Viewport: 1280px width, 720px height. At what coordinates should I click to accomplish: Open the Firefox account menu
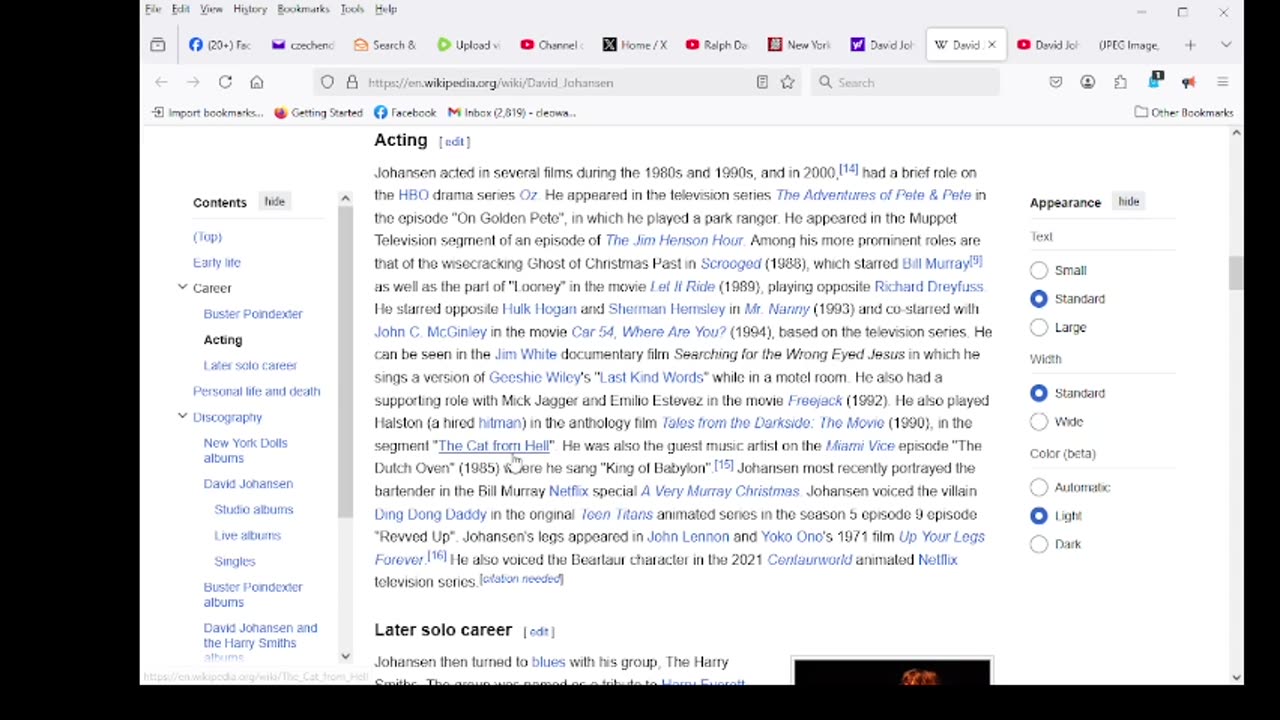pyautogui.click(x=1088, y=82)
